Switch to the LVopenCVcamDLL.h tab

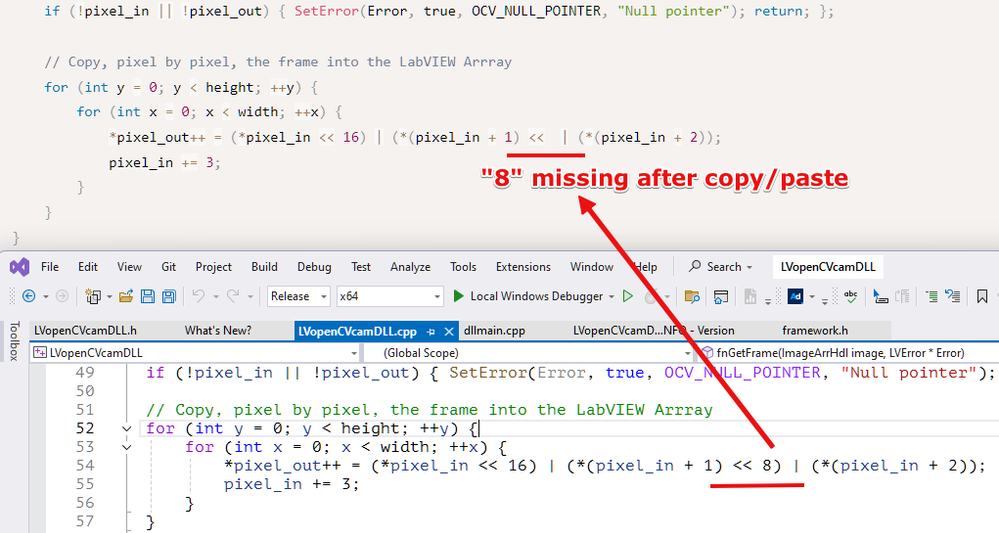(x=85, y=330)
